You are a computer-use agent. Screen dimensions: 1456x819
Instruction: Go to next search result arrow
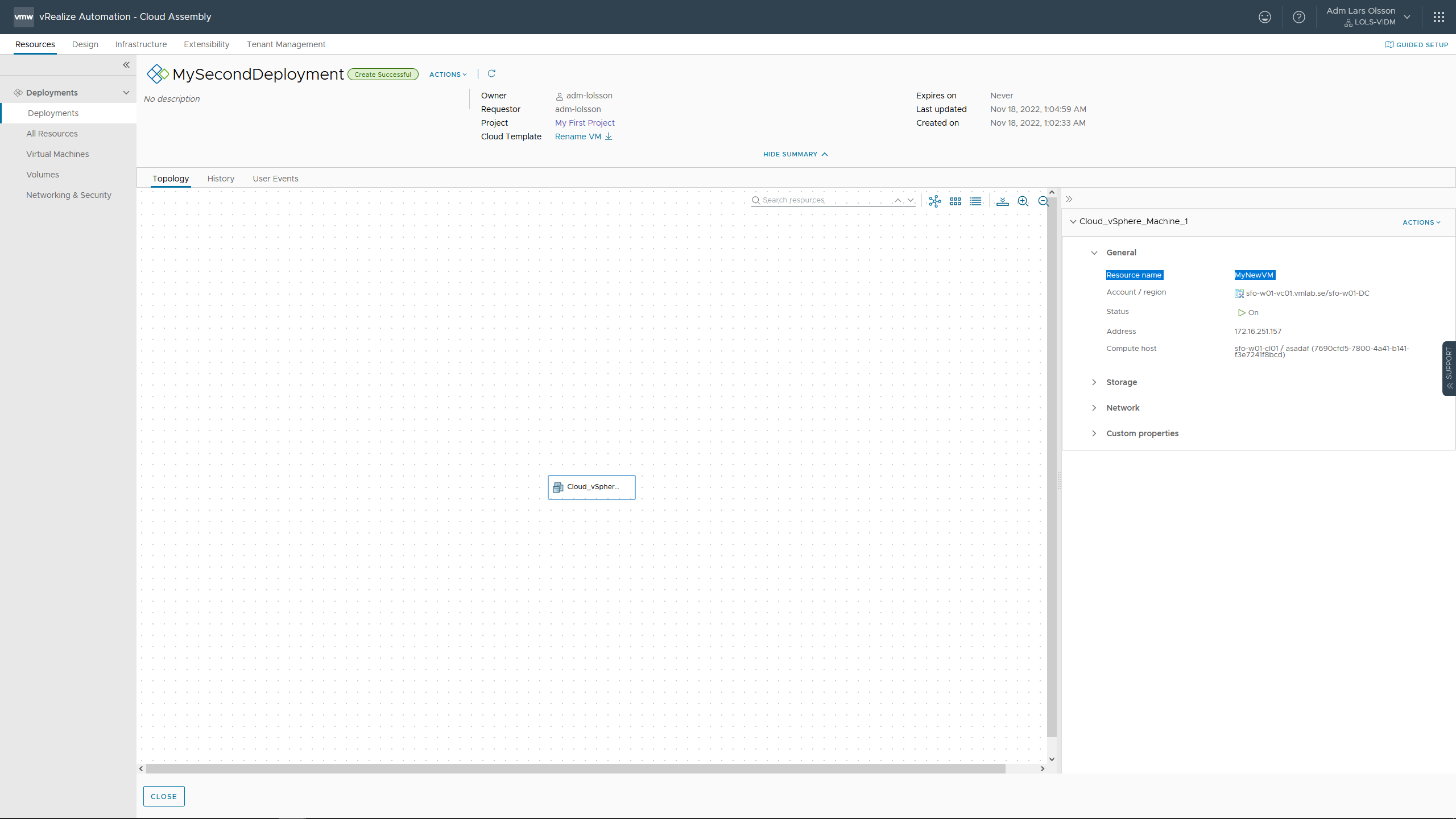pos(911,200)
